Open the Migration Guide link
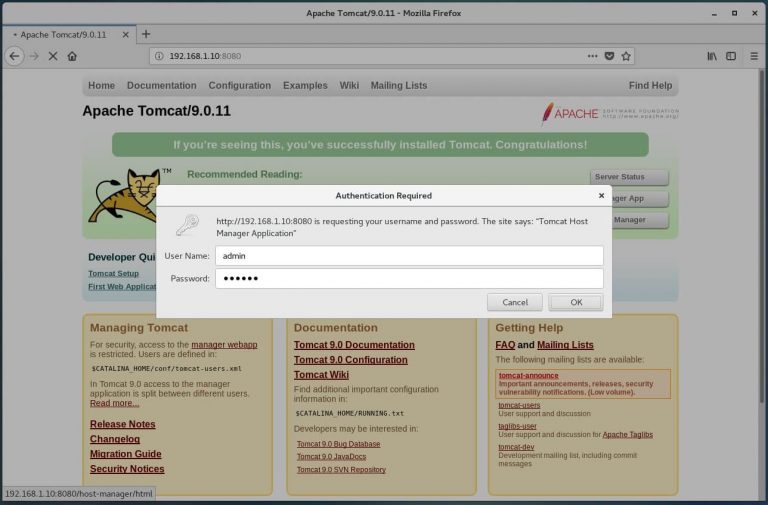768x505 pixels. 125,454
